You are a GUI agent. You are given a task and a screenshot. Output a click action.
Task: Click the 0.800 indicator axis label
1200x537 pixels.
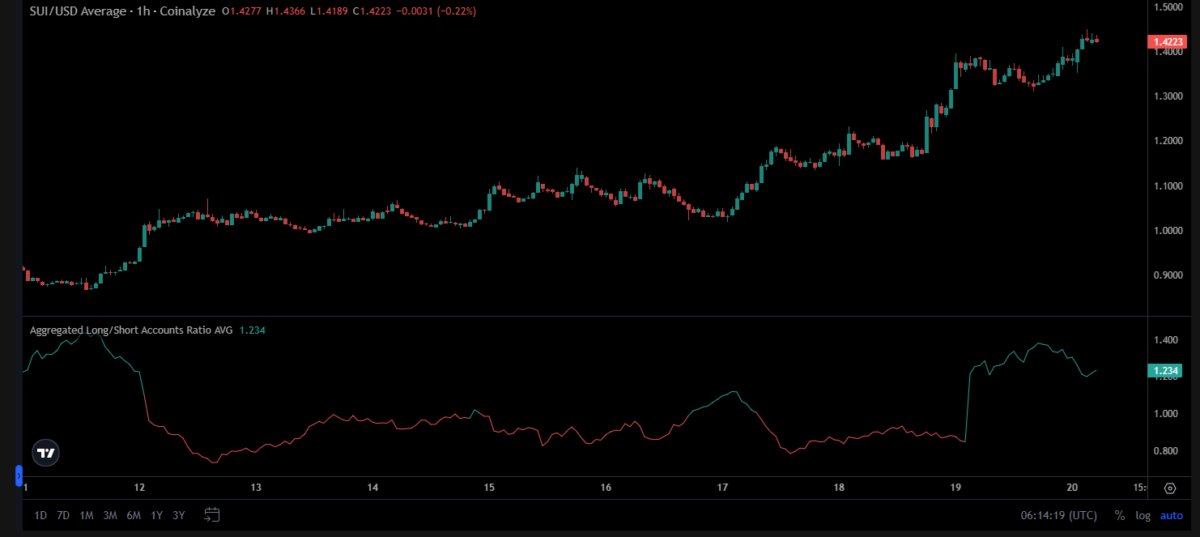(1166, 451)
